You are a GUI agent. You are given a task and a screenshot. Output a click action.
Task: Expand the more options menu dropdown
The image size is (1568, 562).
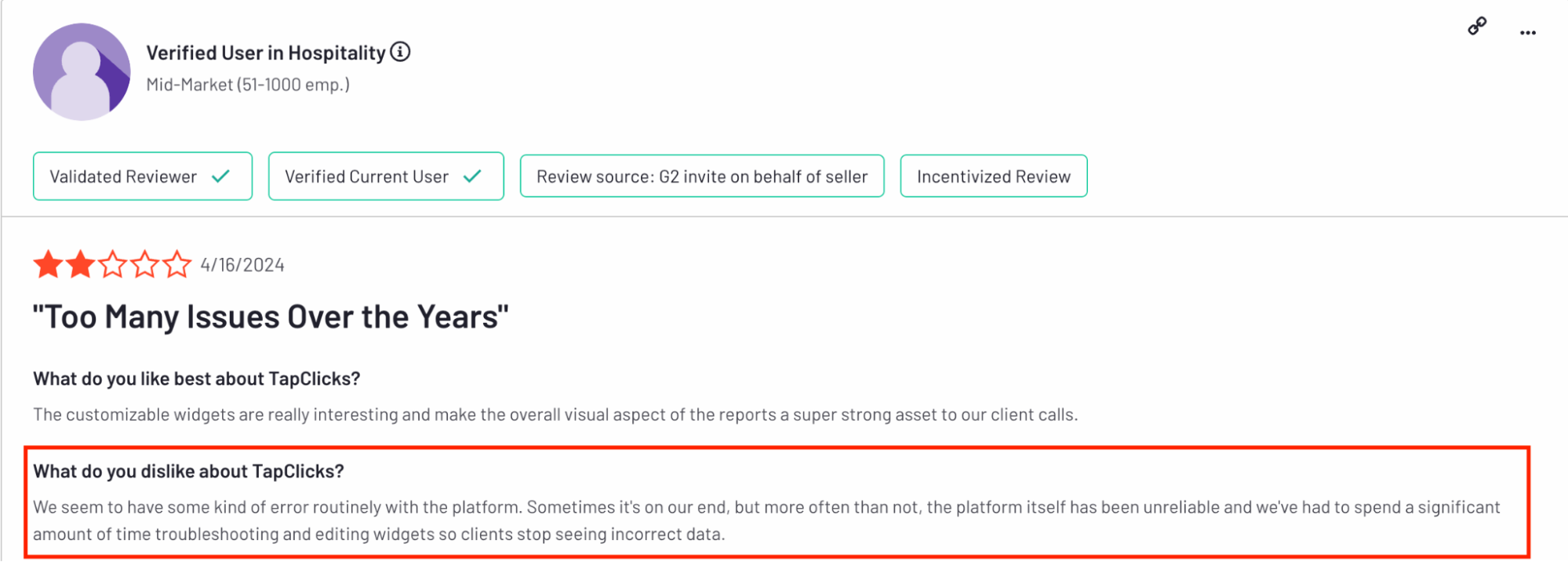point(1528,31)
